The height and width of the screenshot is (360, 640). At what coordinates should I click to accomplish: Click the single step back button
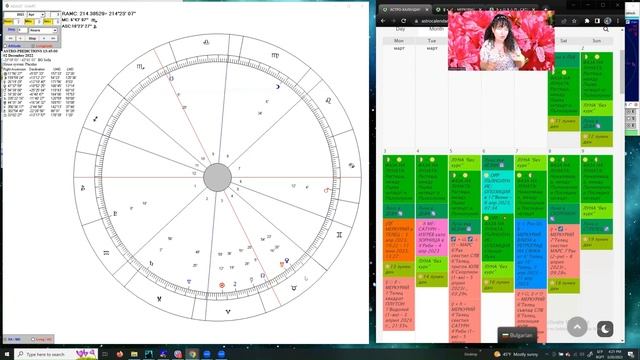(x=20, y=38)
